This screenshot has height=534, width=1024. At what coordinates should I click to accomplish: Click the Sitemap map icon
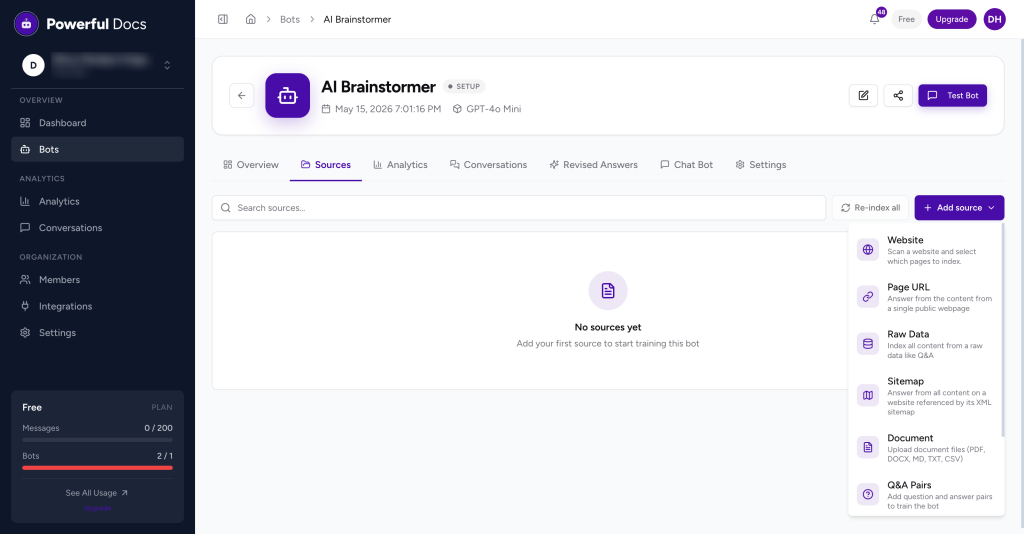coord(868,395)
